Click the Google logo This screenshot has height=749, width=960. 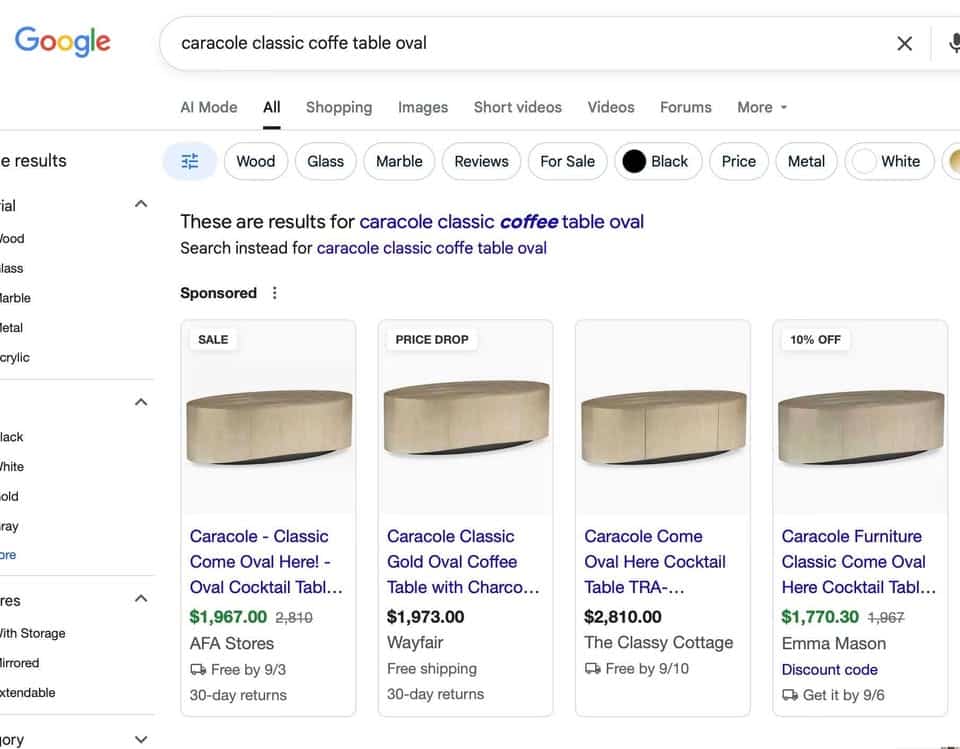pyautogui.click(x=62, y=42)
